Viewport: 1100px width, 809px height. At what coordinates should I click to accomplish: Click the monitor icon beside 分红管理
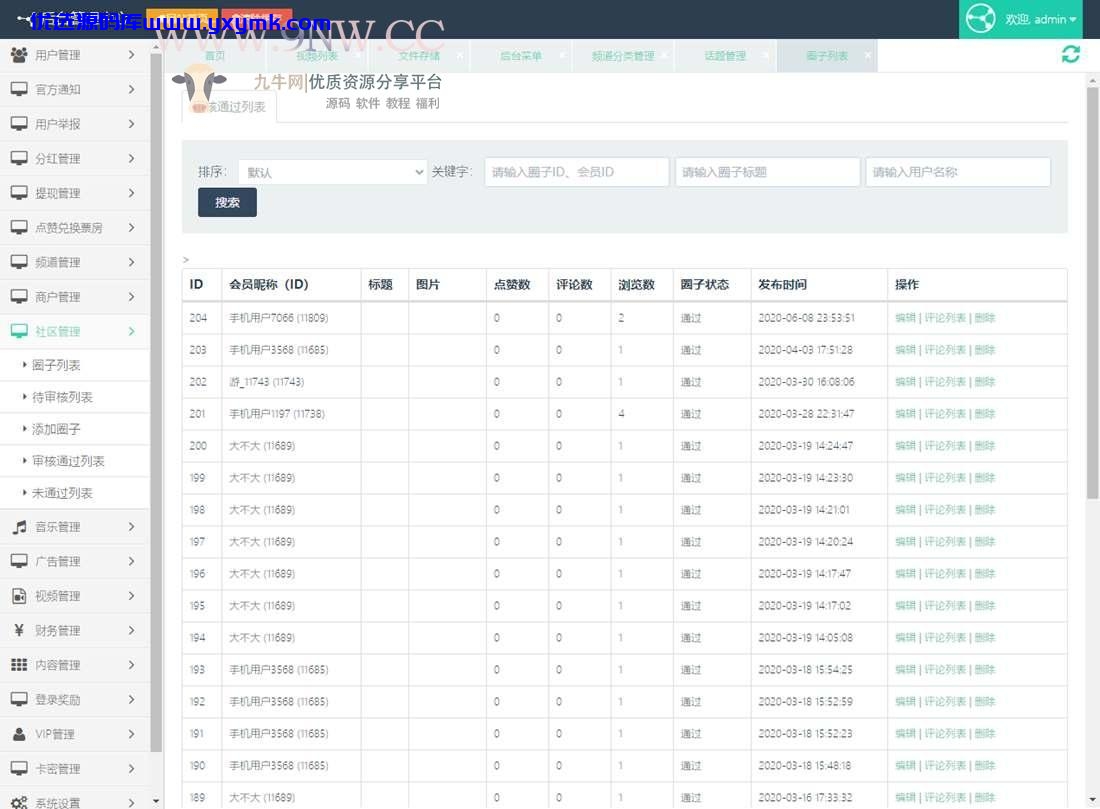(x=19, y=158)
